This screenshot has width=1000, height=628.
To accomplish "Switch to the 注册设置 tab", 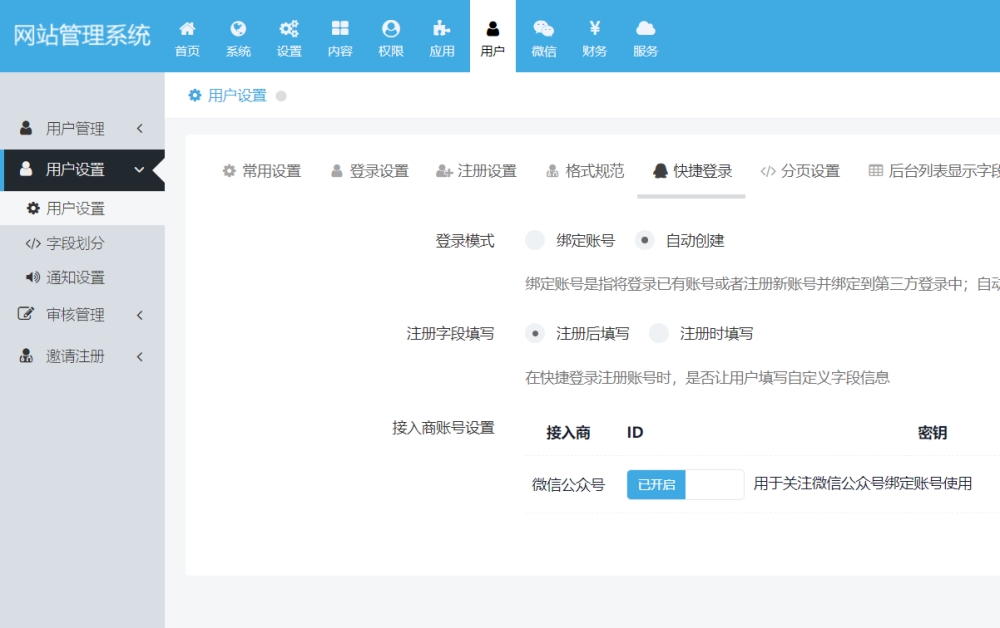I will [476, 171].
